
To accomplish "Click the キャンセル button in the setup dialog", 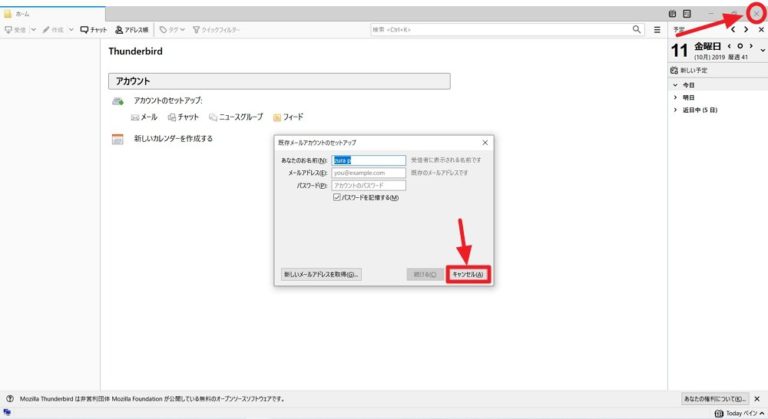I will [x=468, y=274].
